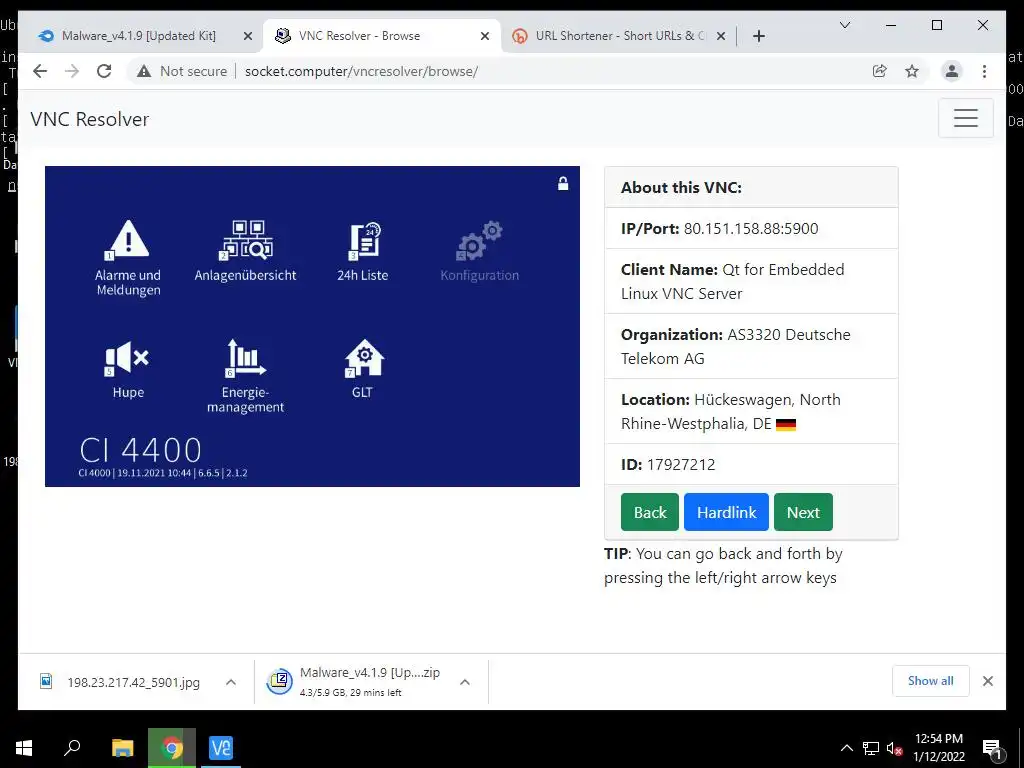Click the greyed Konfiguration gears icon
1024x768 pixels.
(479, 240)
